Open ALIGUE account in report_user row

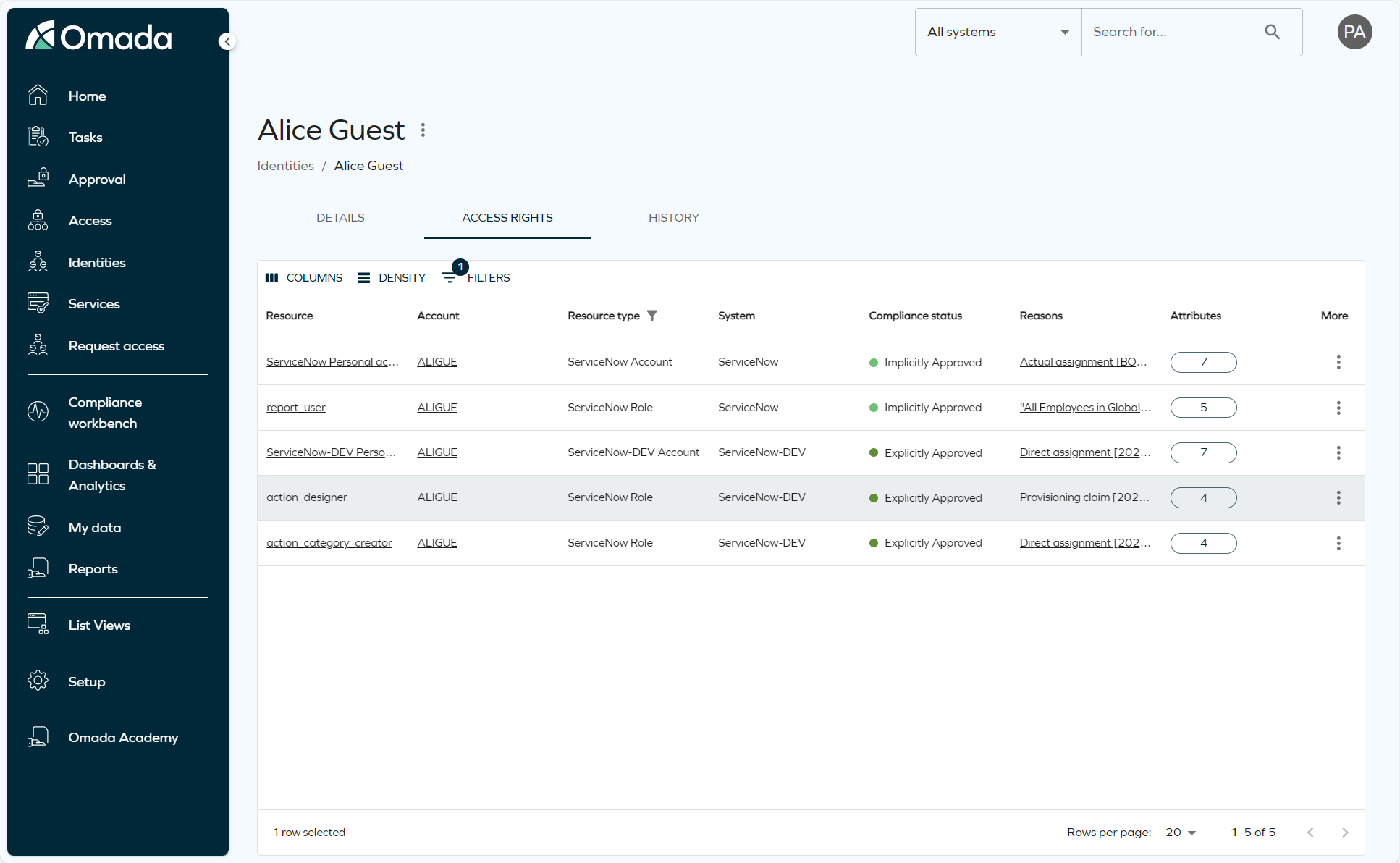[437, 408]
